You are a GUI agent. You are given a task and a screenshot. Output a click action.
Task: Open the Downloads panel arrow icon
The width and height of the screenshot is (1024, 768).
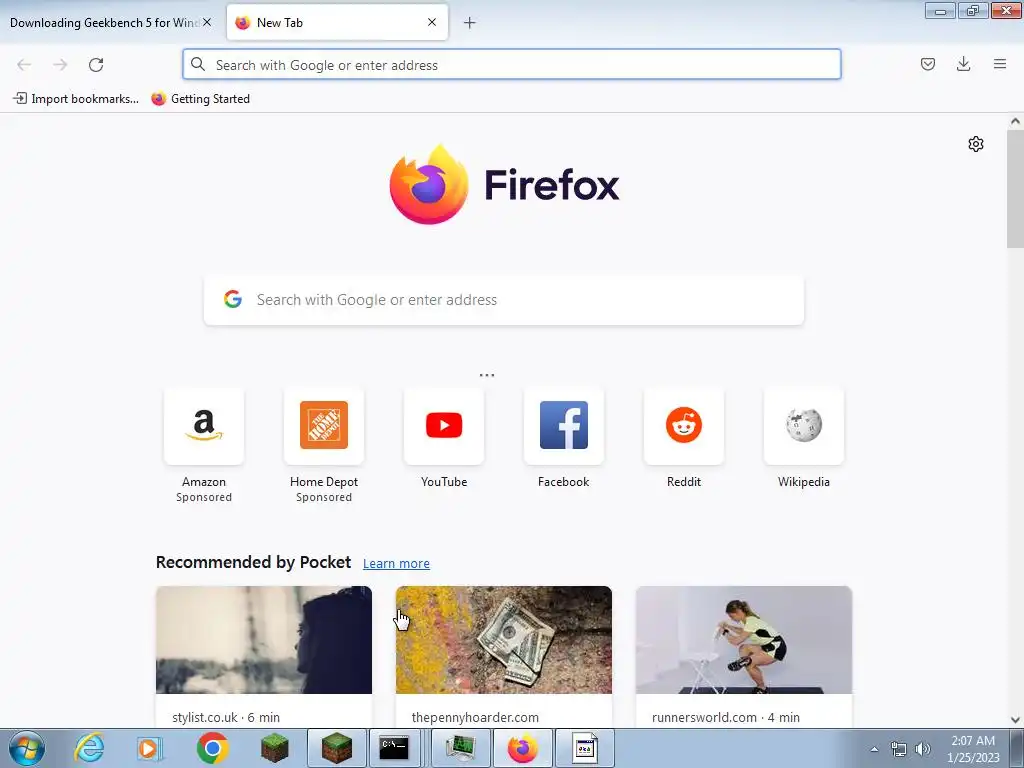click(963, 64)
